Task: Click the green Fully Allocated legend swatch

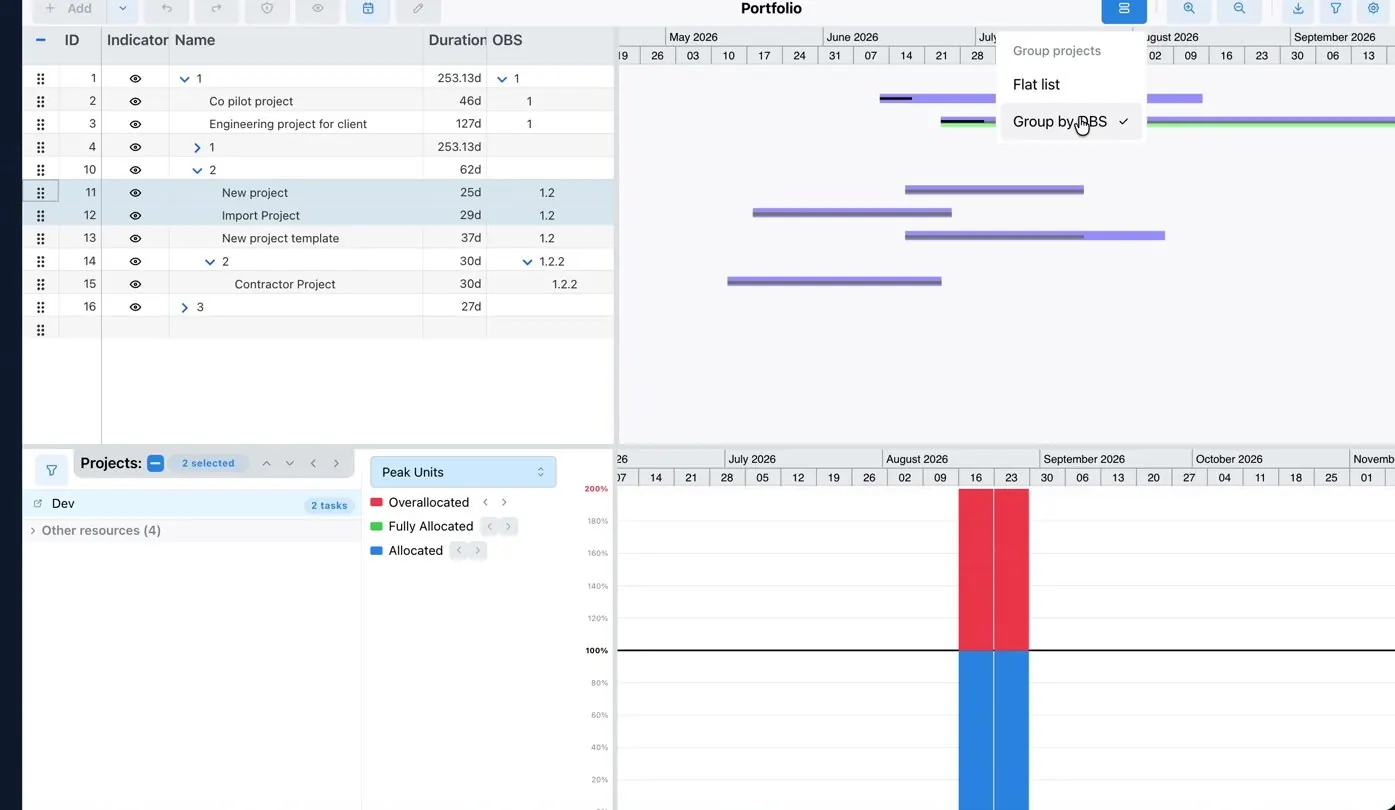Action: point(377,527)
